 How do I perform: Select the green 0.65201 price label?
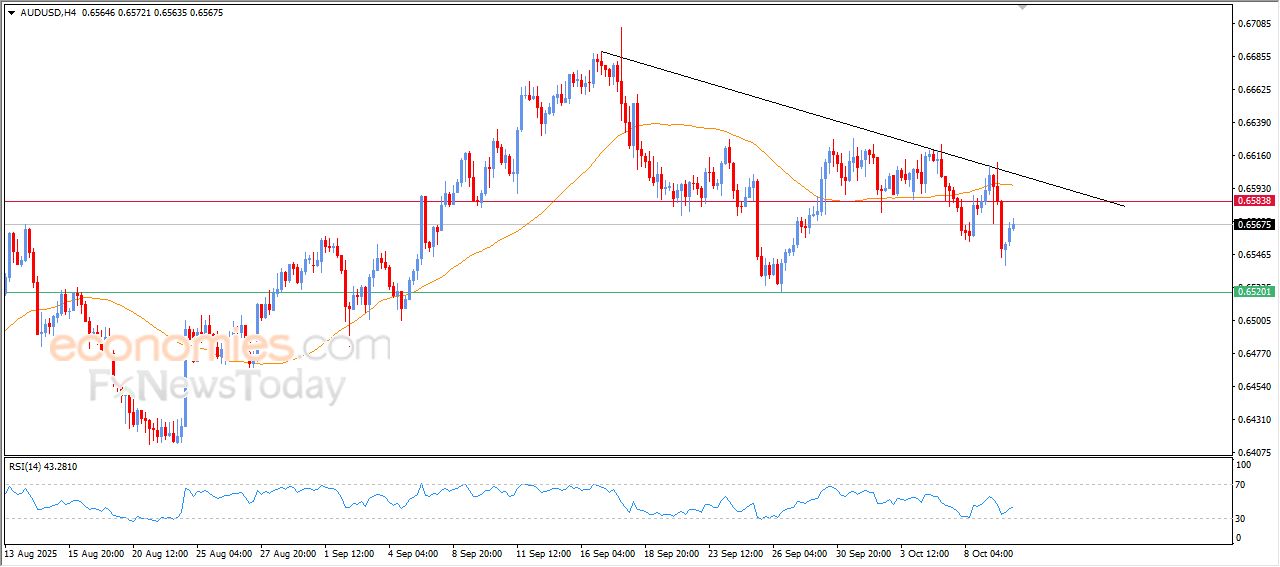[1254, 292]
